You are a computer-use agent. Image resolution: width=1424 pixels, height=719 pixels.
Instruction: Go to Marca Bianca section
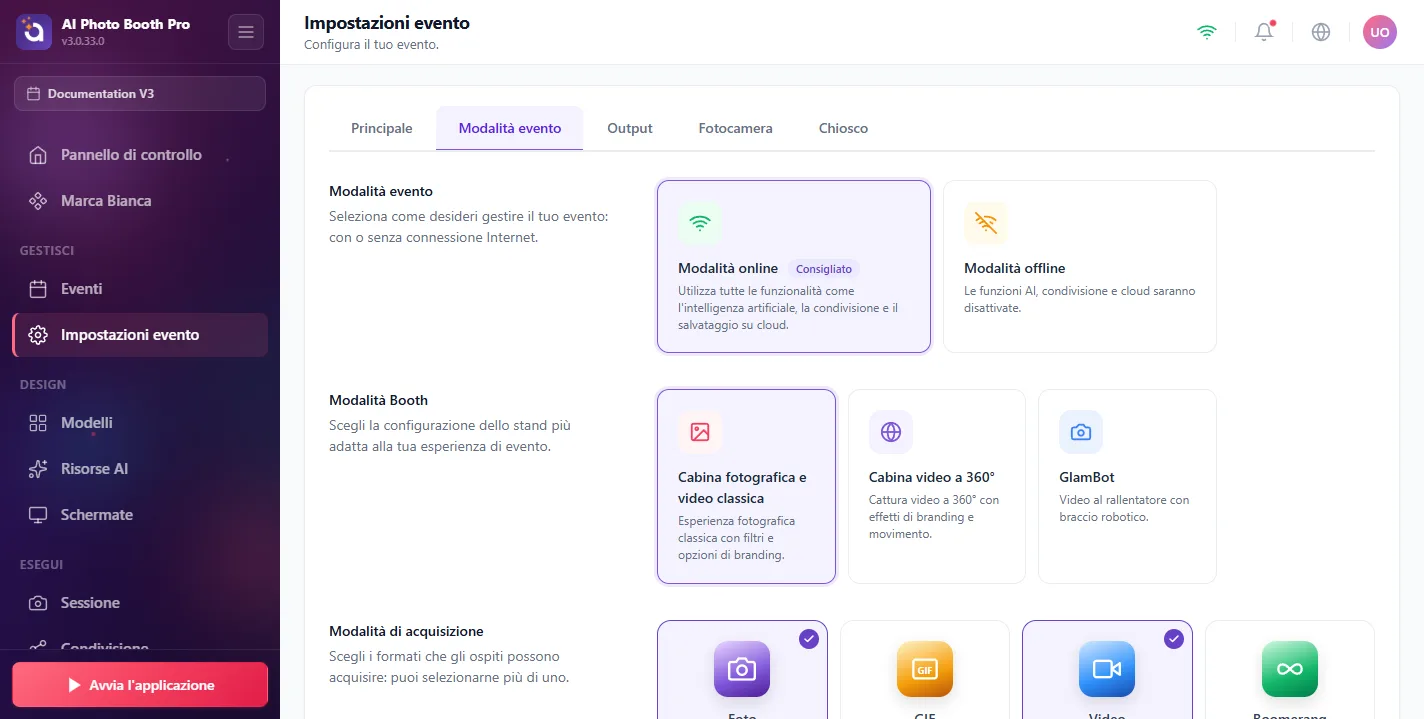point(140,201)
